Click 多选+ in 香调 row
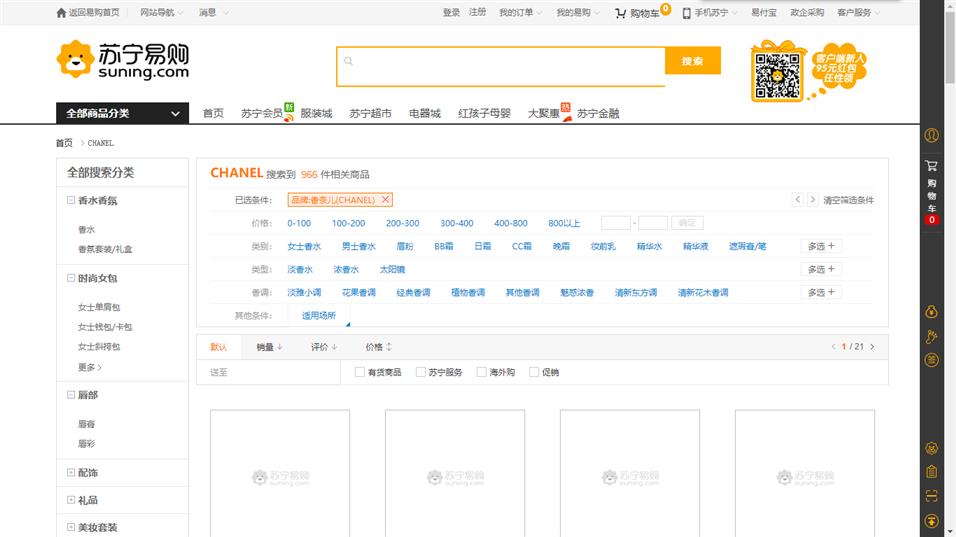Image resolution: width=956 pixels, height=537 pixels. [x=821, y=293]
